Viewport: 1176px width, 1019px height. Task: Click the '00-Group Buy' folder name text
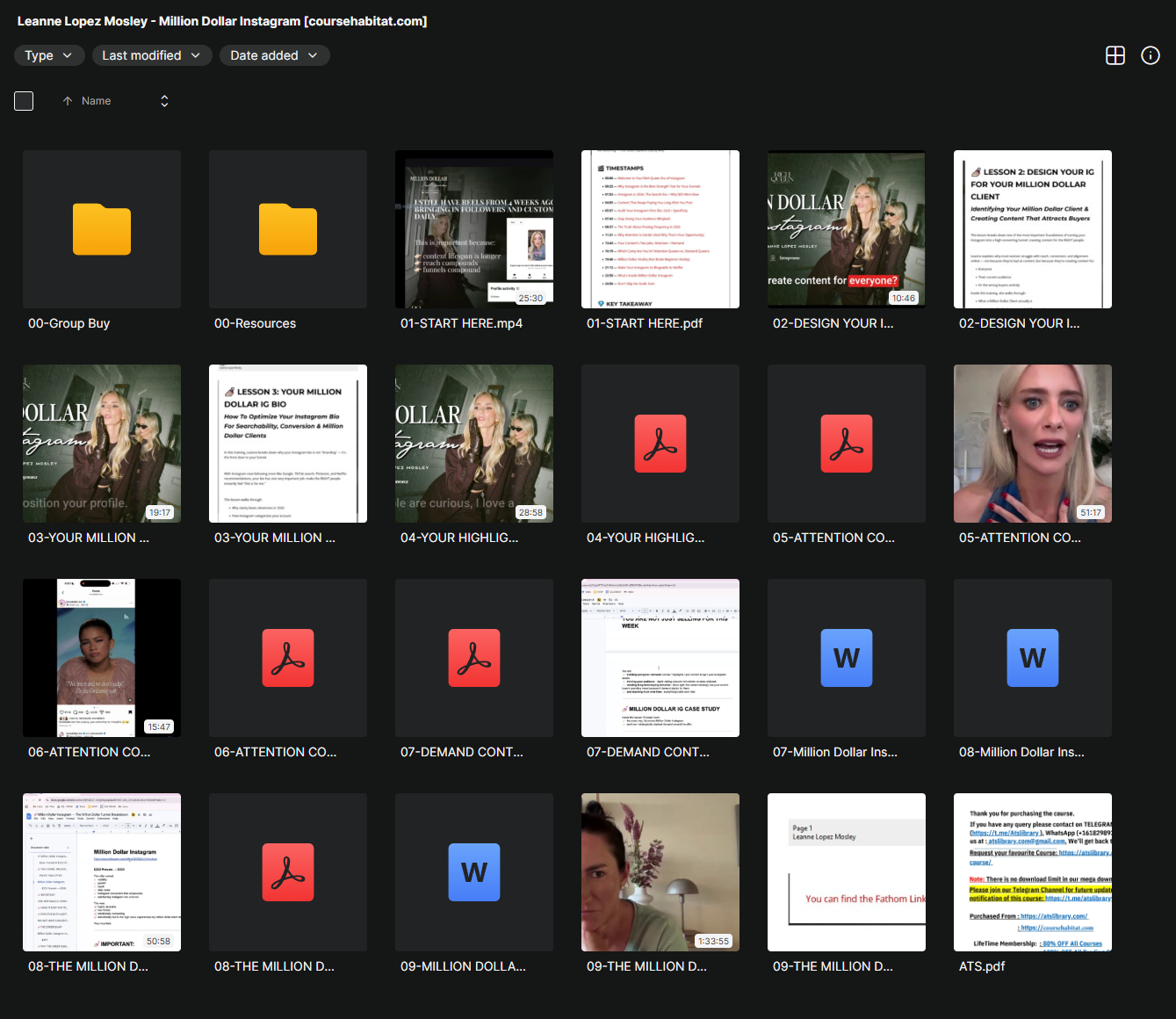pos(69,323)
